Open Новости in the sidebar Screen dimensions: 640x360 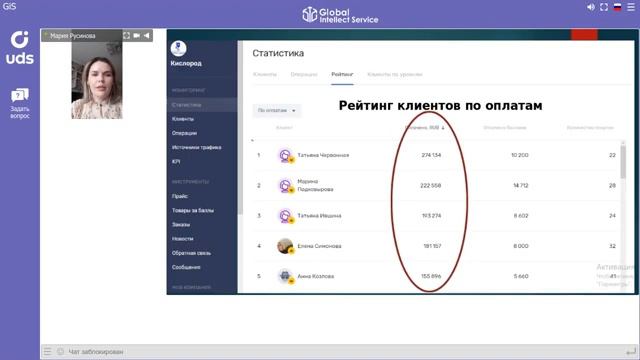(x=182, y=239)
